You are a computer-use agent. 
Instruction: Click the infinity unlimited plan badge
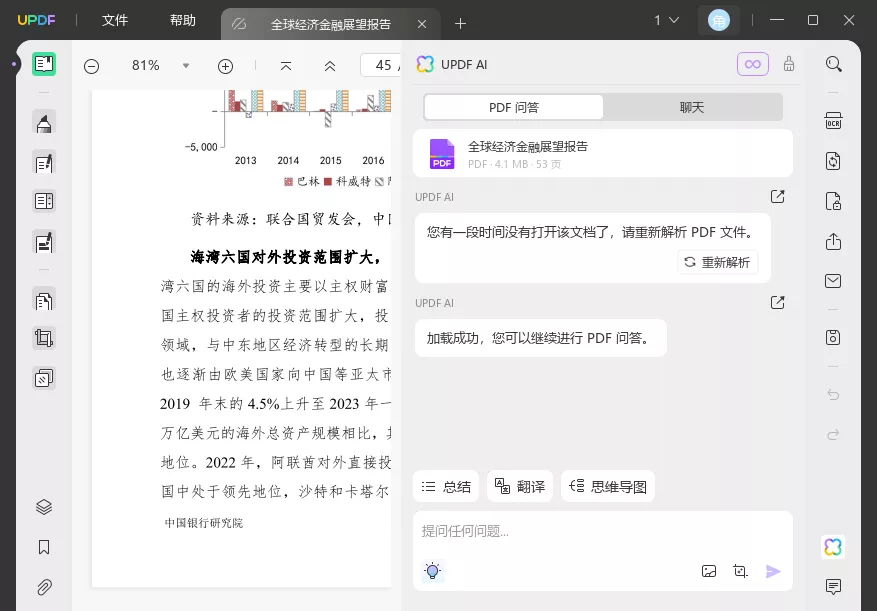coord(753,64)
